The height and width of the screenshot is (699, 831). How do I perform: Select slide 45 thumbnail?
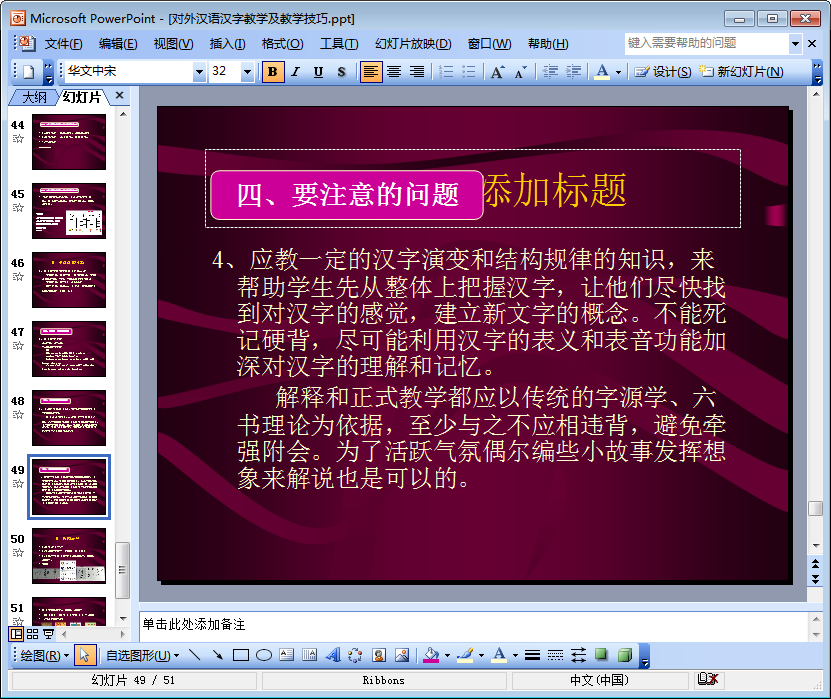pos(69,211)
